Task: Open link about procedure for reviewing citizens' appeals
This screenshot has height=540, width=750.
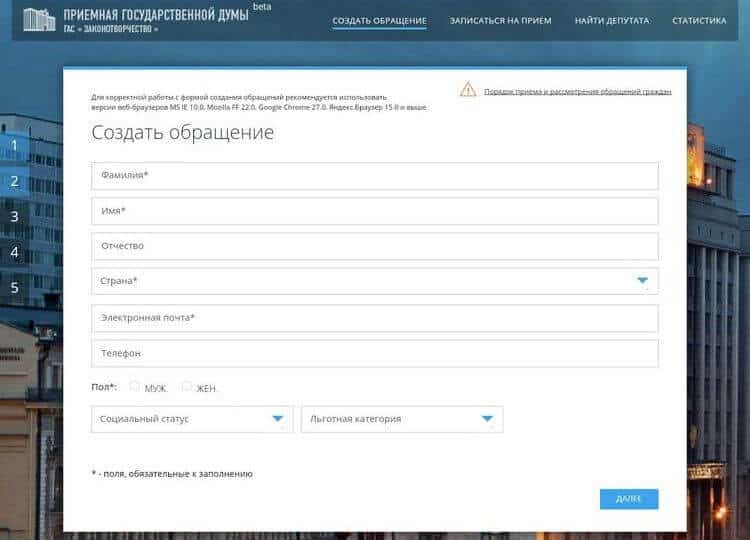Action: click(x=578, y=91)
